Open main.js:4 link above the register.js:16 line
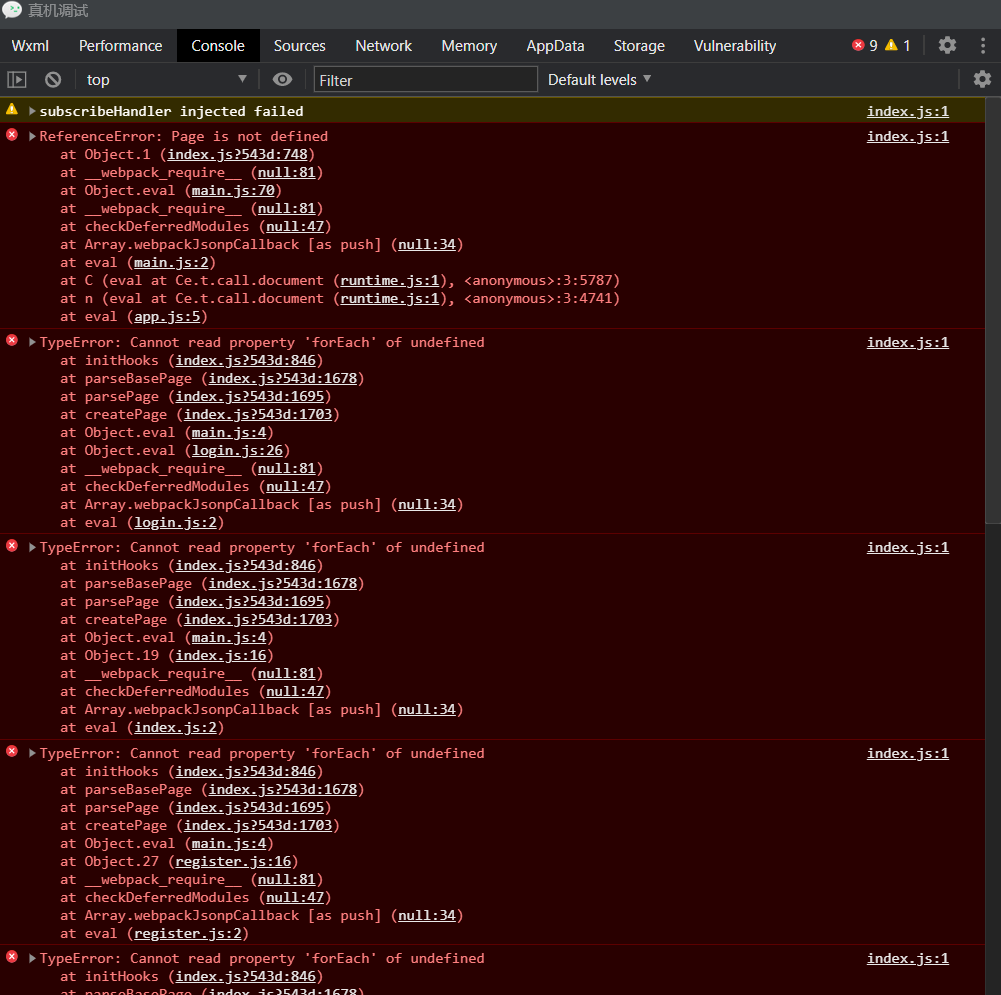 (x=229, y=844)
